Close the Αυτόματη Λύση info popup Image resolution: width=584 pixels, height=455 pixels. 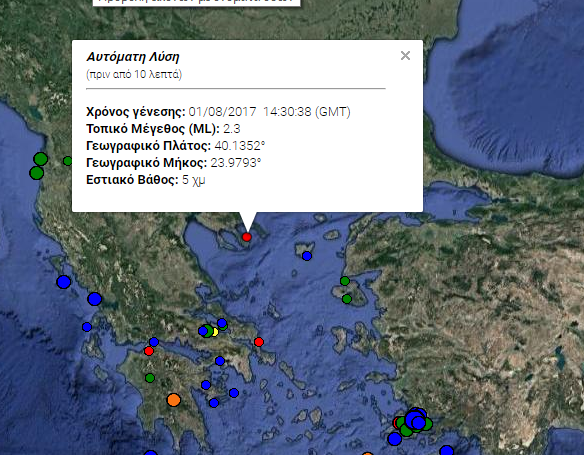(x=405, y=56)
